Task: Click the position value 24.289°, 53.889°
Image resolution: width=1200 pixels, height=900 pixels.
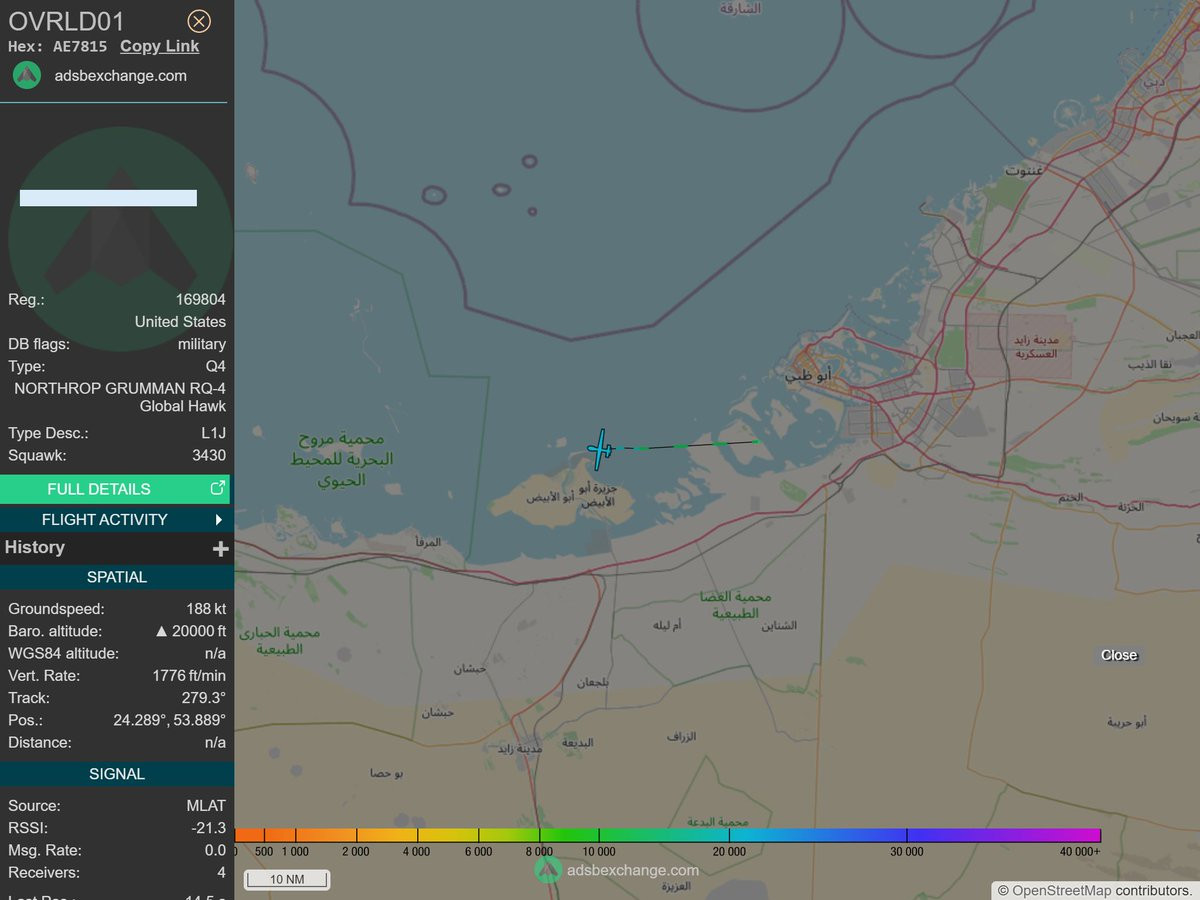Action: pyautogui.click(x=169, y=720)
